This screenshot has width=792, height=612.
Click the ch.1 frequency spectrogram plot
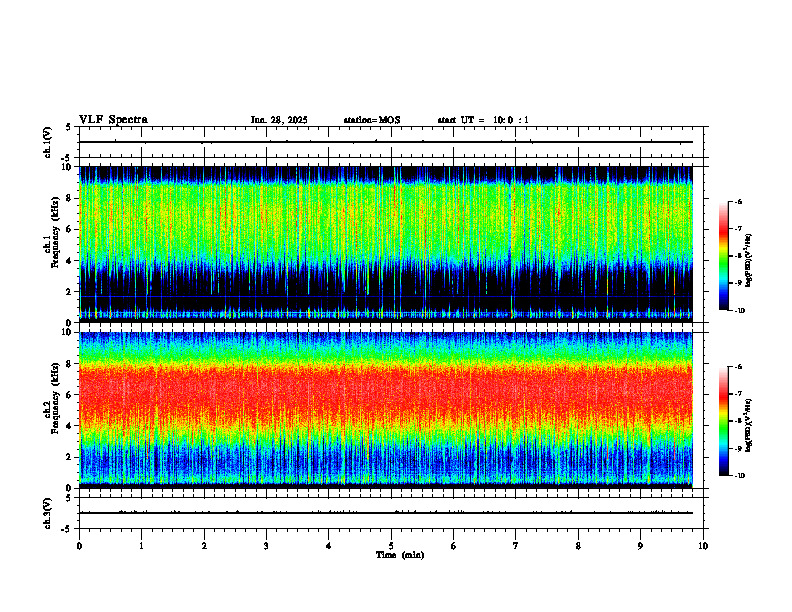pos(386,244)
